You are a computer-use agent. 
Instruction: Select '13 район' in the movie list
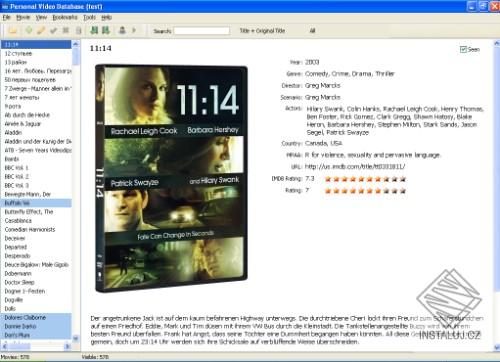pos(36,62)
